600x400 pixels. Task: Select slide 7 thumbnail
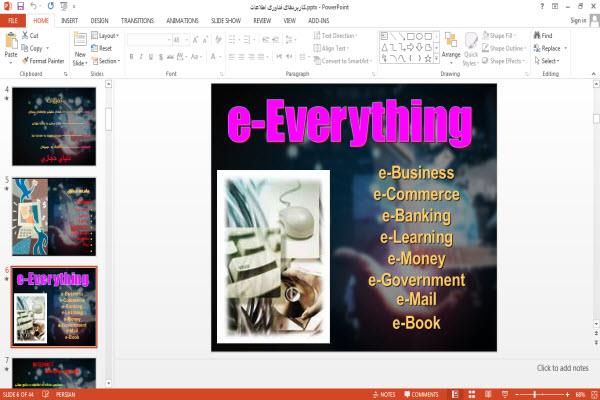click(54, 373)
